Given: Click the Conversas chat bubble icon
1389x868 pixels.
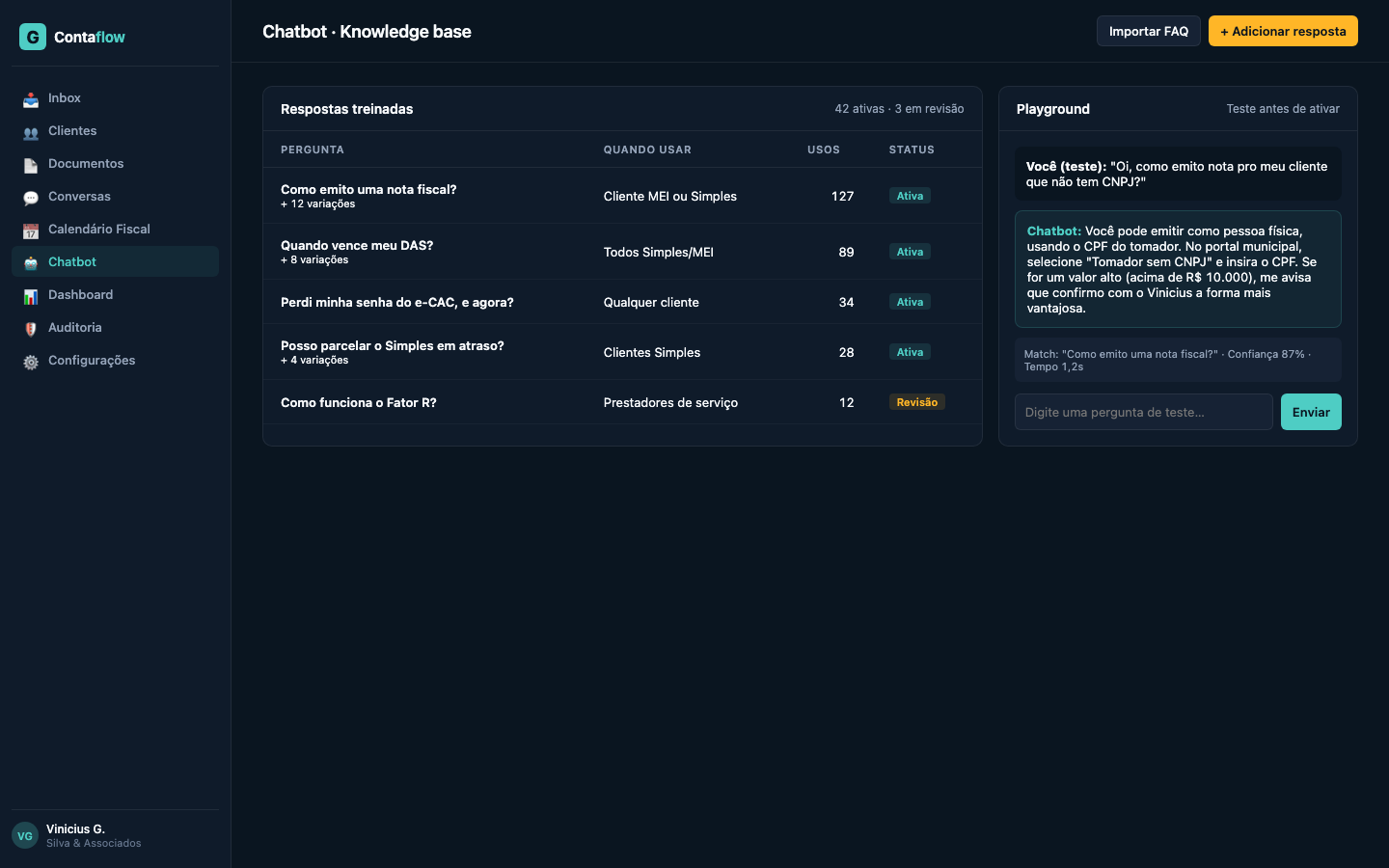Looking at the screenshot, I should (30, 196).
